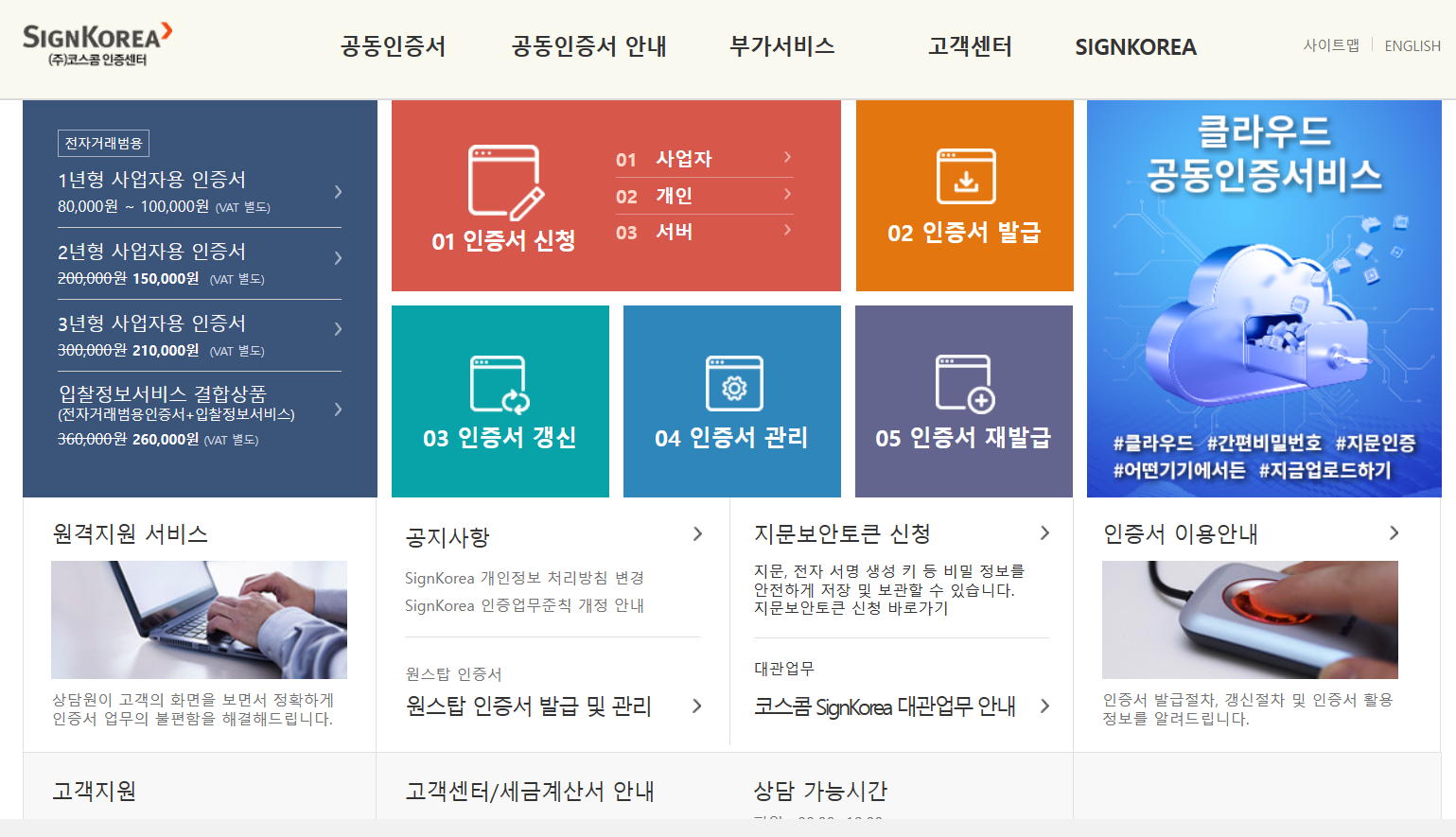Open the 지문보안토큰 신청 chevron arrow

(1044, 532)
